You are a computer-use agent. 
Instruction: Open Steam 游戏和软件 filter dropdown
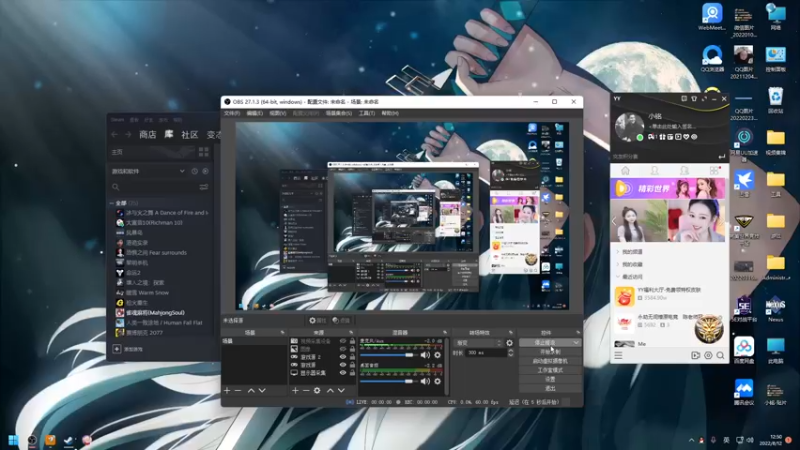(x=148, y=171)
